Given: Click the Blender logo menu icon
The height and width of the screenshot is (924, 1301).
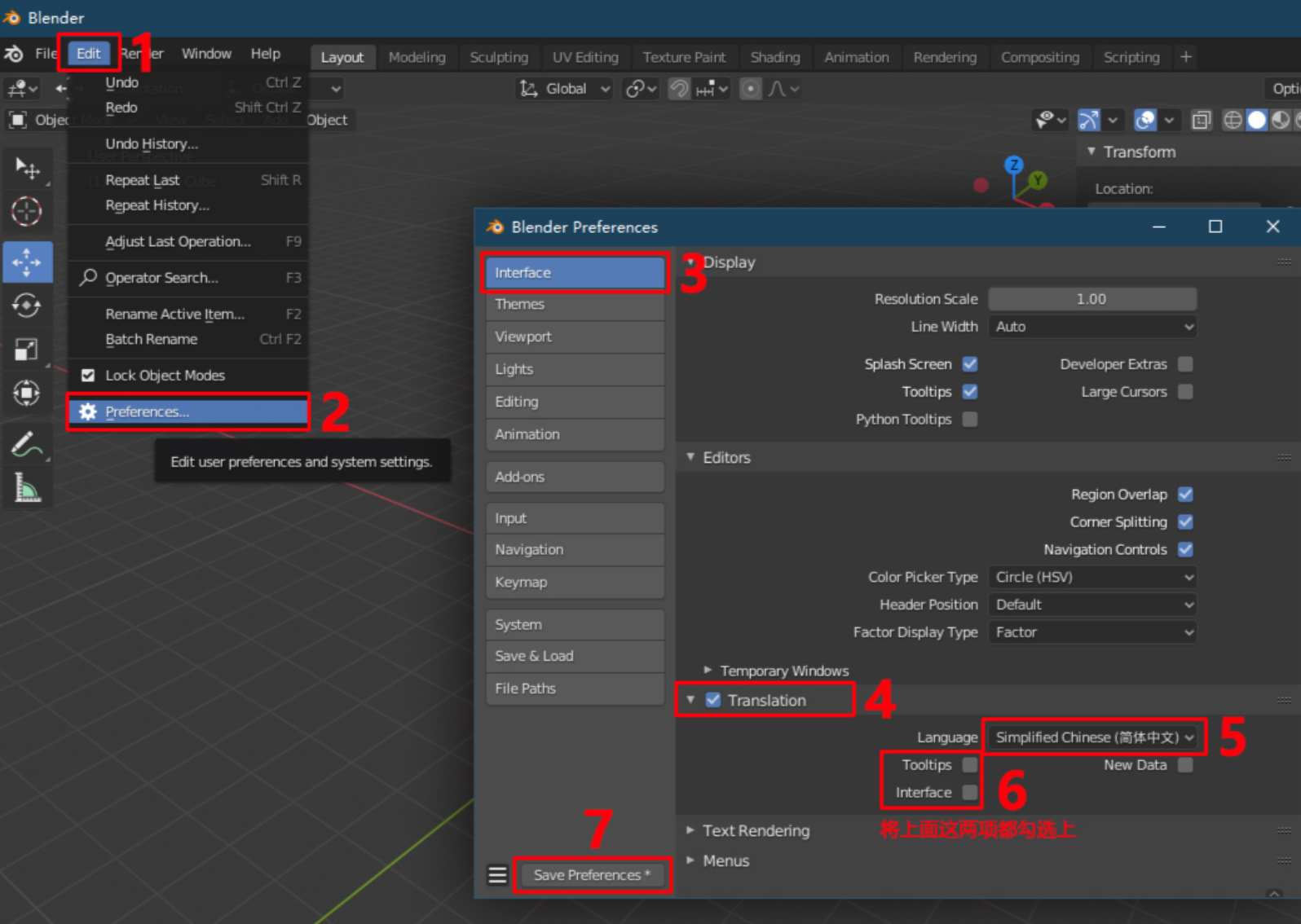Looking at the screenshot, I should 14,54.
